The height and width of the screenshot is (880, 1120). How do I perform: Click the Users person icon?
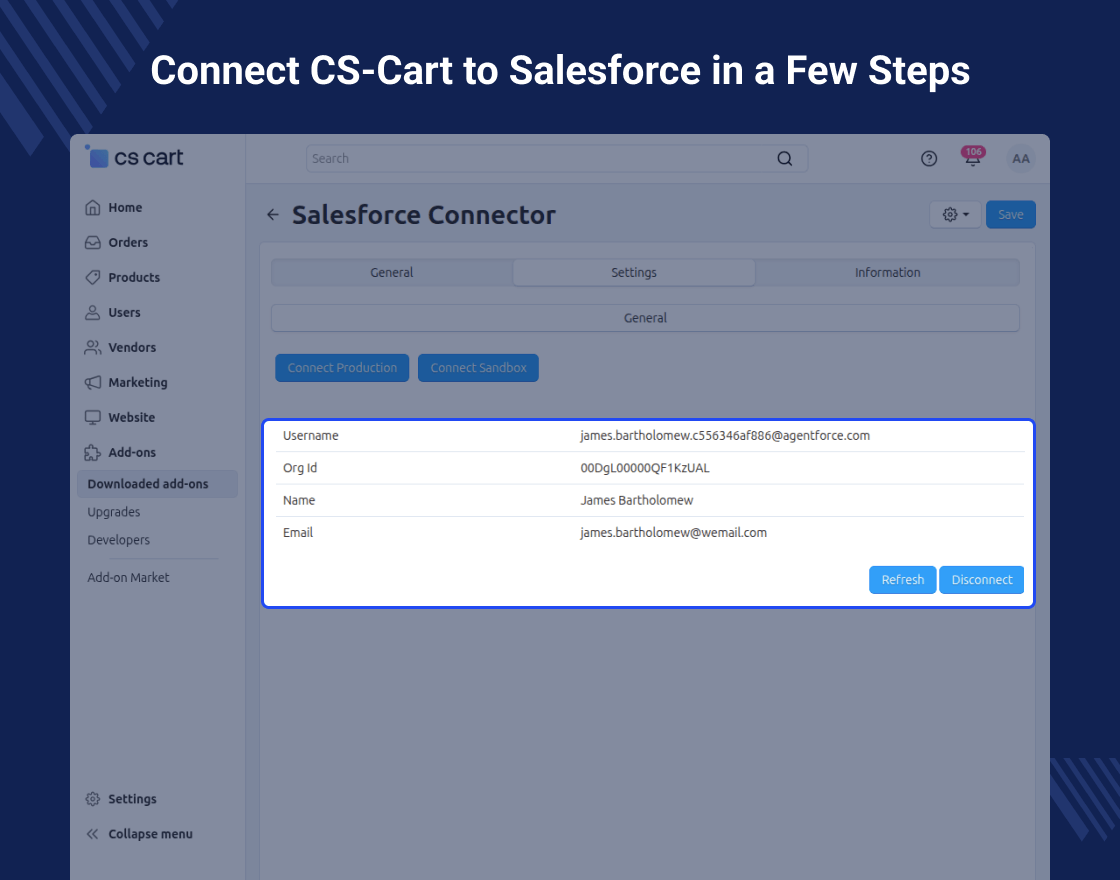[93, 313]
